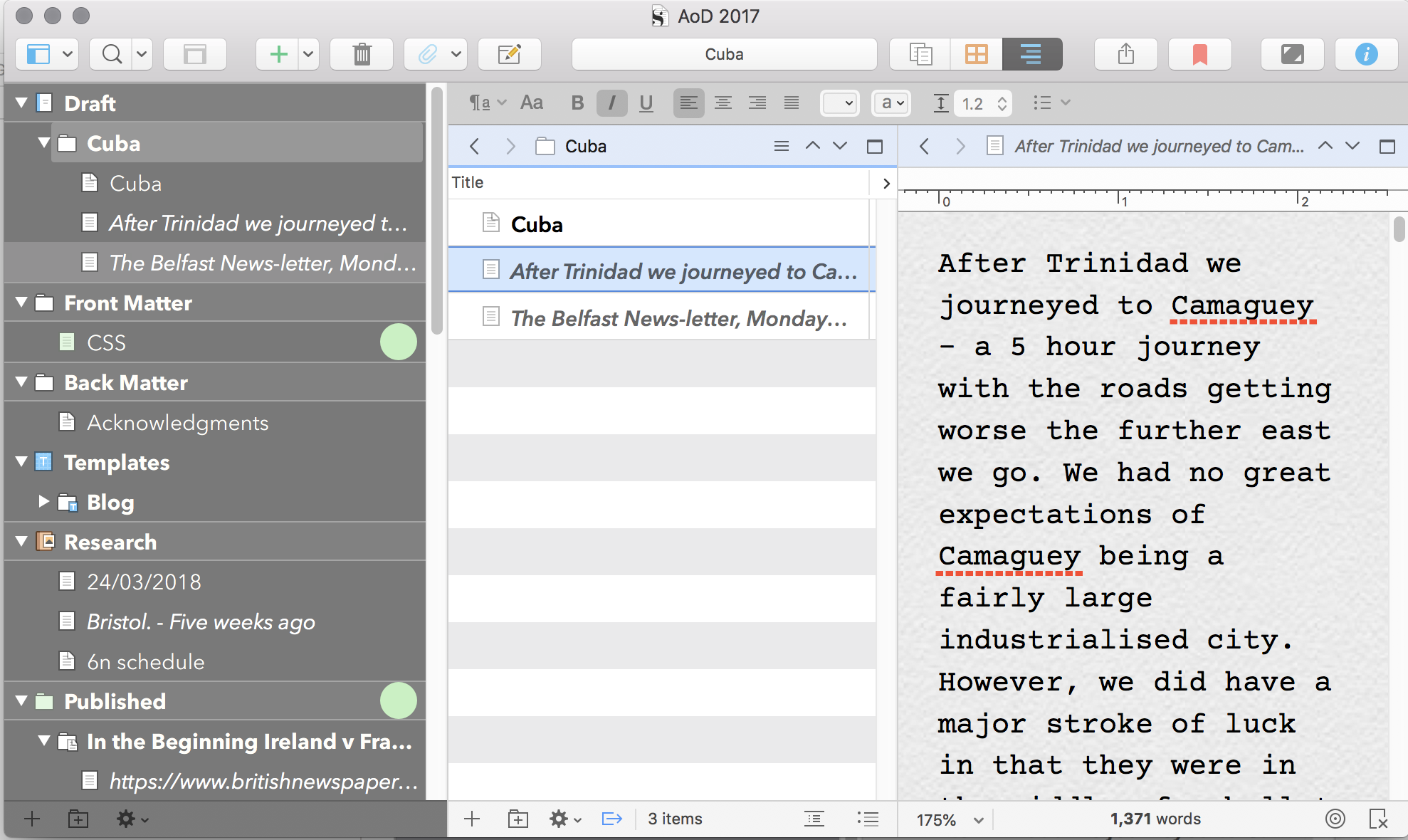Sort by the Title column header
This screenshot has height=840, width=1408.
click(659, 183)
